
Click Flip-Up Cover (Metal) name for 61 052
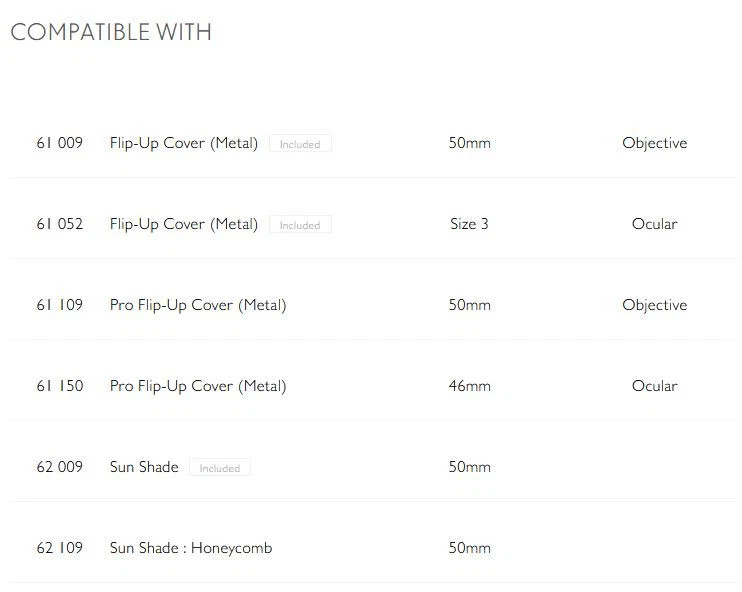coord(184,224)
